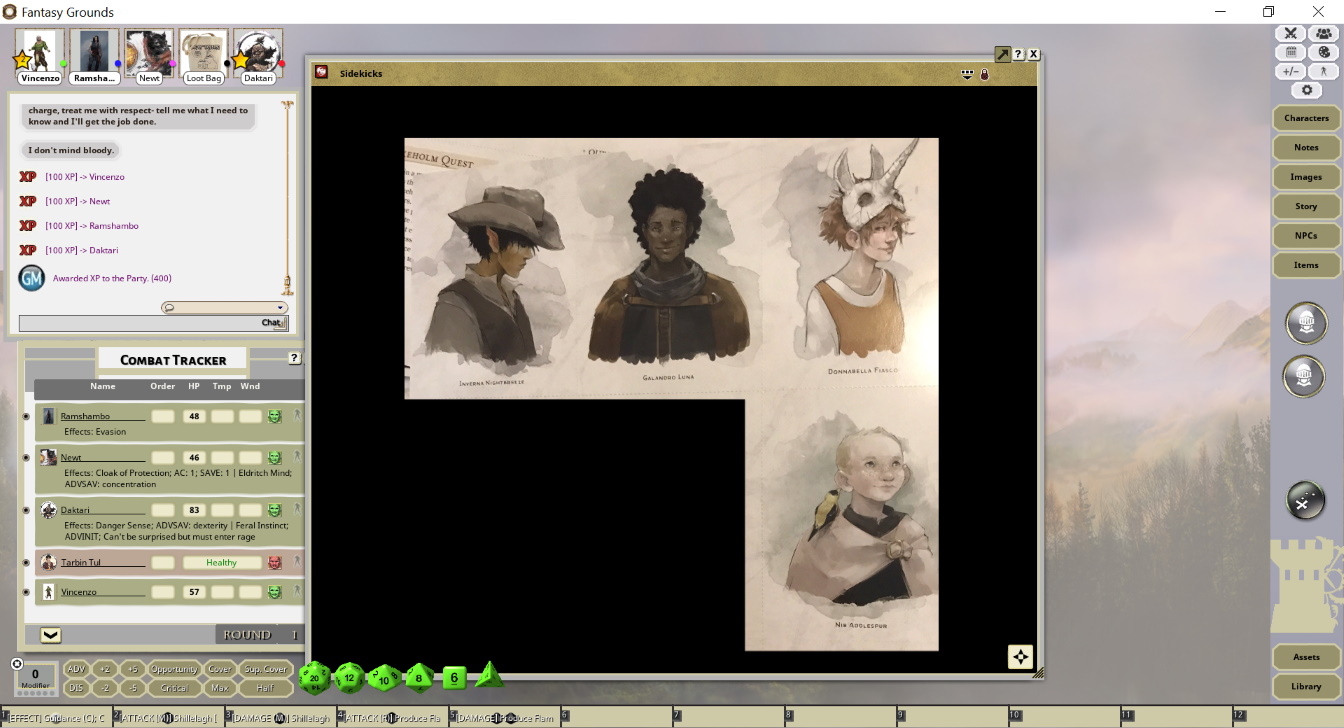
Task: Toggle the Sidekicks window lock icon
Action: tap(984, 74)
